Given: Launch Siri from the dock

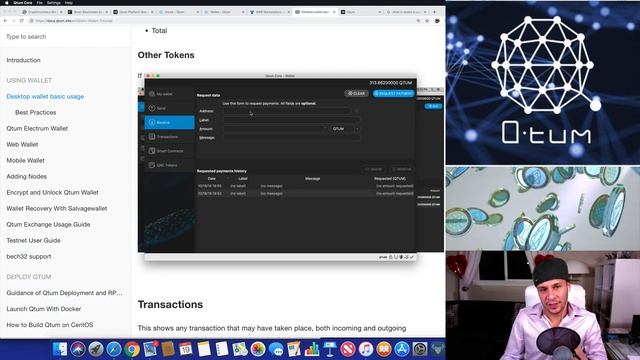Looking at the screenshot, I should pyautogui.click(x=78, y=349).
